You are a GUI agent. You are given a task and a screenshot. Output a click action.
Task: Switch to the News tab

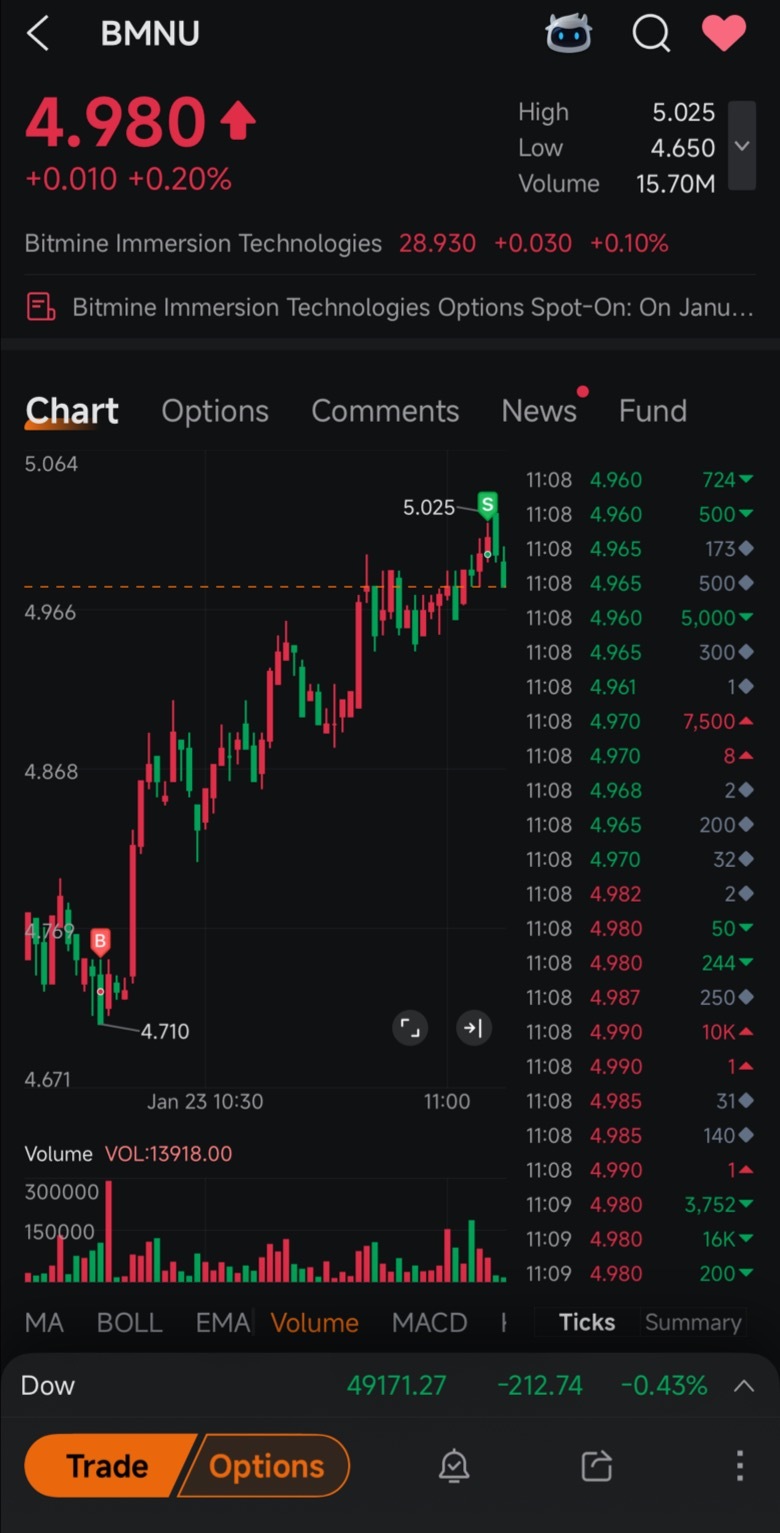coord(539,411)
